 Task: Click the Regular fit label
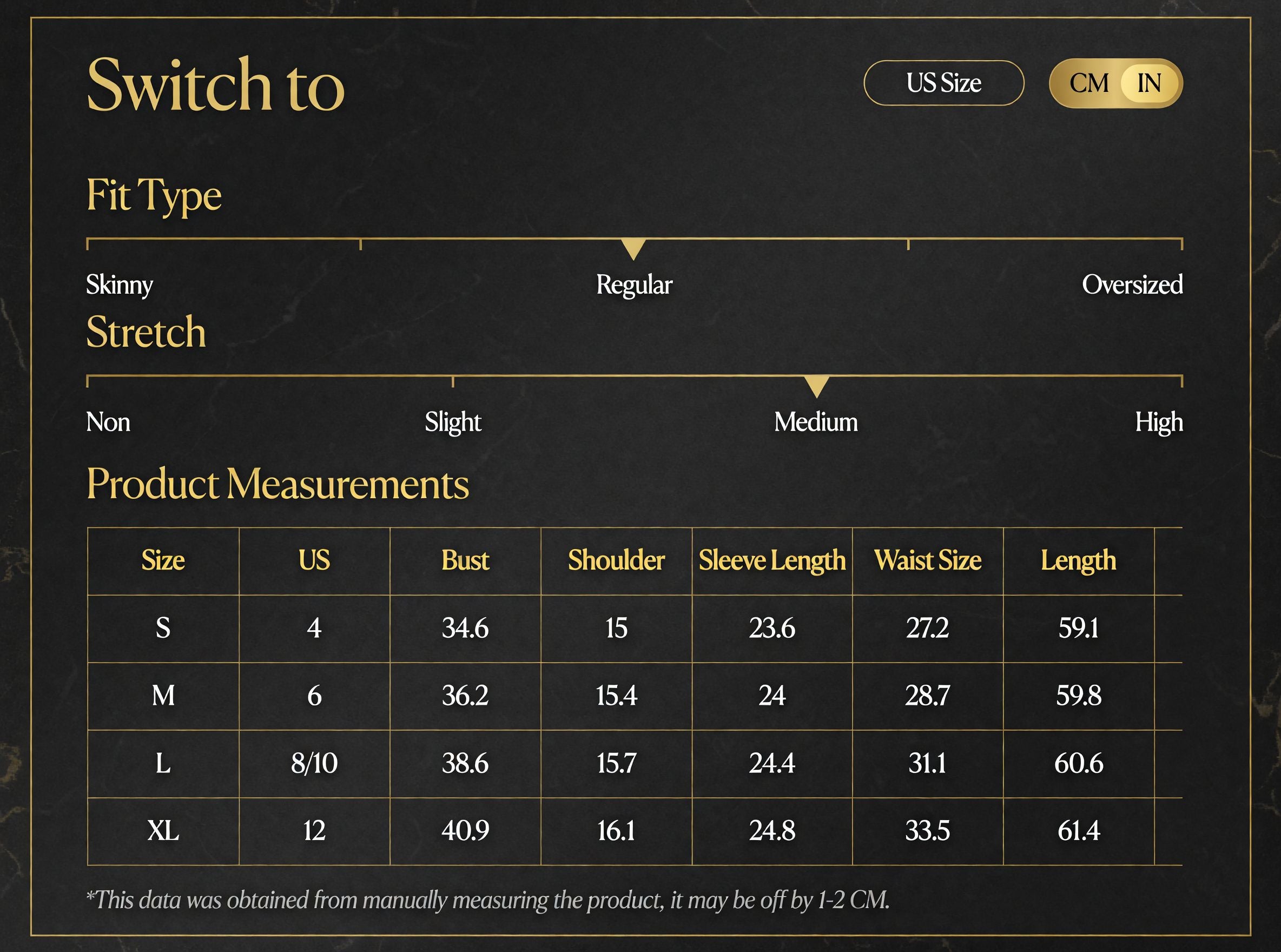tap(634, 285)
